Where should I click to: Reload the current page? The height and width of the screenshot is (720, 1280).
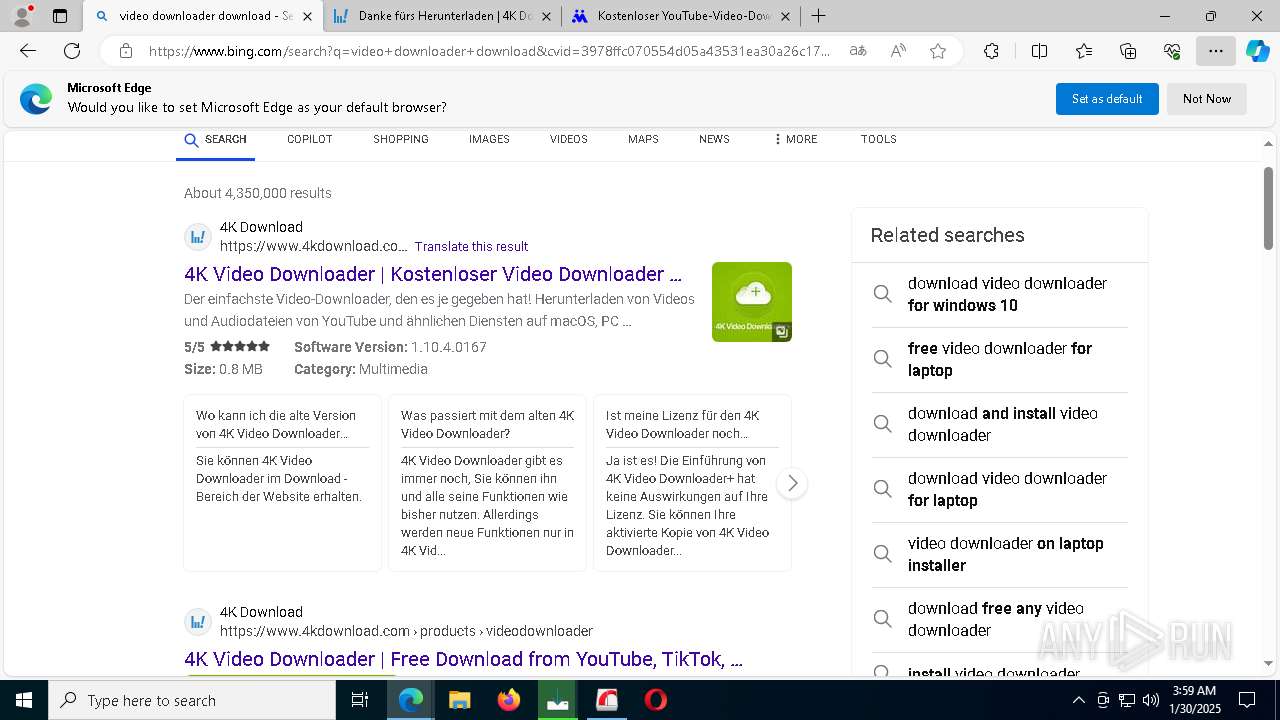click(x=72, y=51)
